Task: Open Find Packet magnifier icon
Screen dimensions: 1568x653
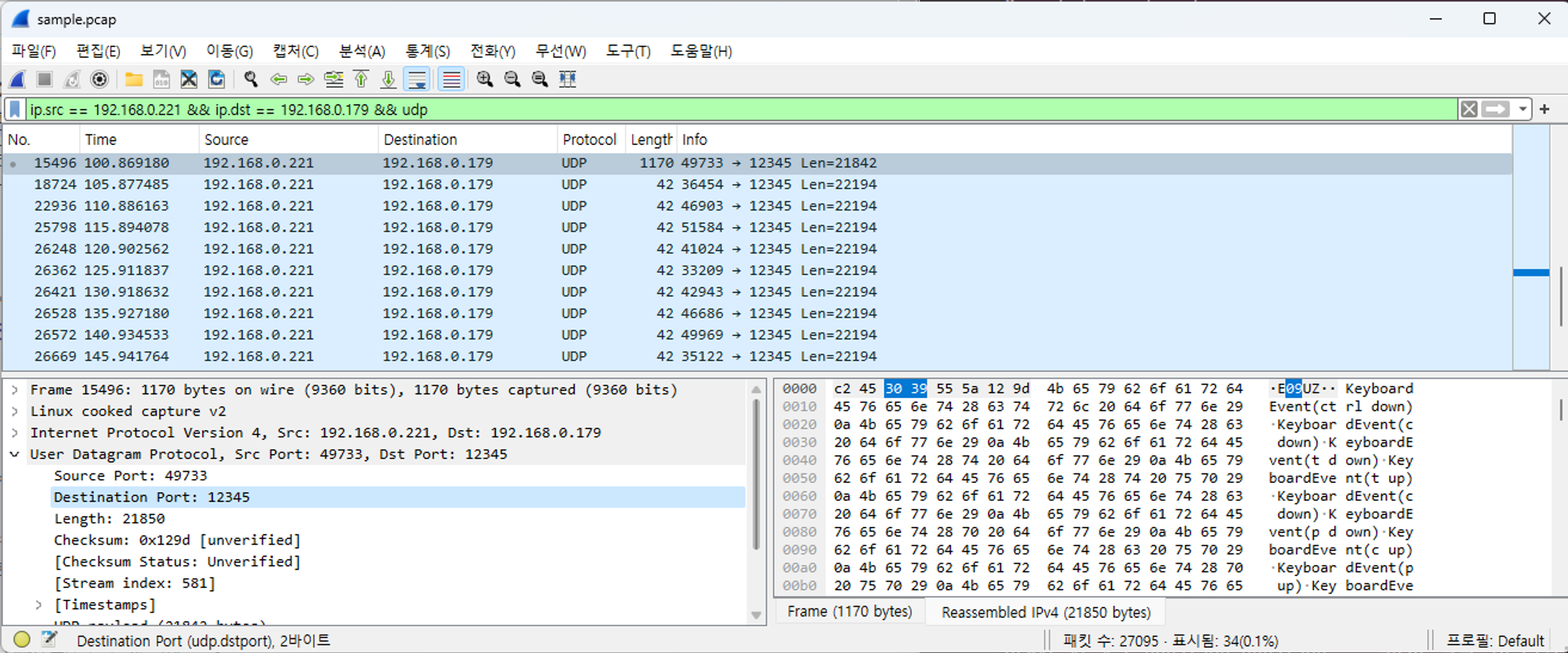Action: pyautogui.click(x=251, y=79)
